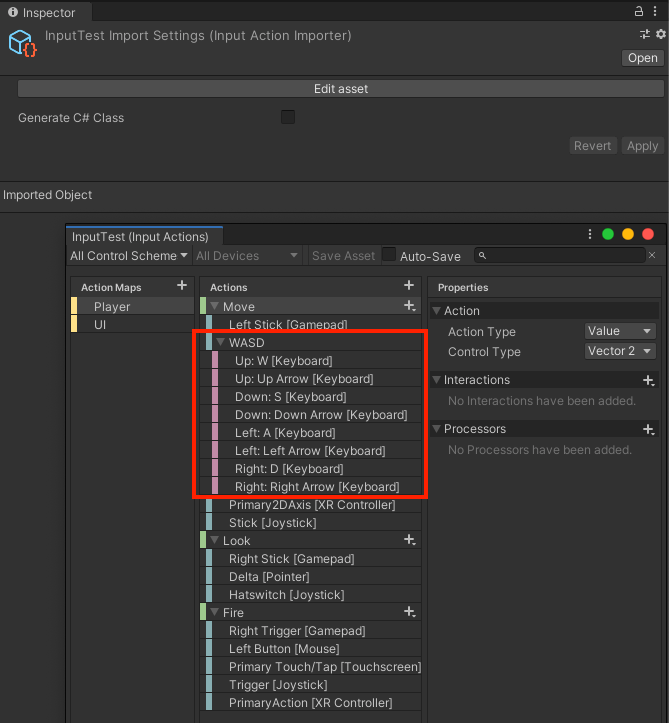This screenshot has width=669, height=723.
Task: Select Right Trigger [Gamepad] binding
Action: (313, 630)
